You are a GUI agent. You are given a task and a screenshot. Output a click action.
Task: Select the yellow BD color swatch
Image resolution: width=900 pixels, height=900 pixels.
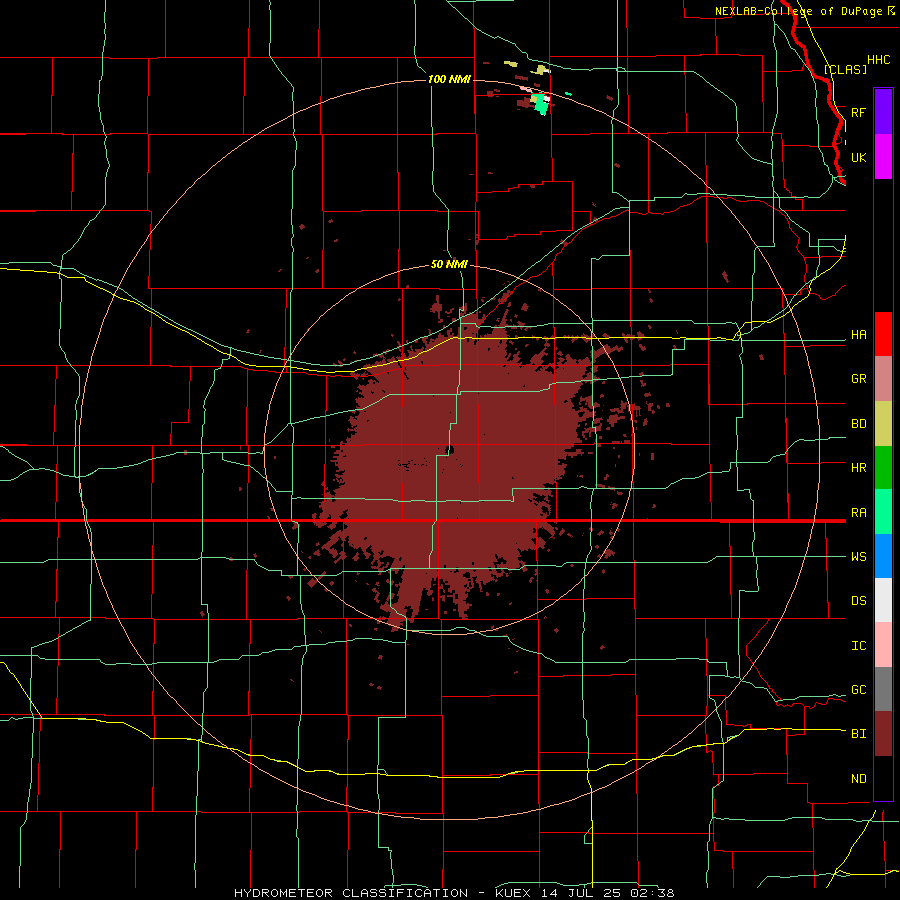pos(883,423)
